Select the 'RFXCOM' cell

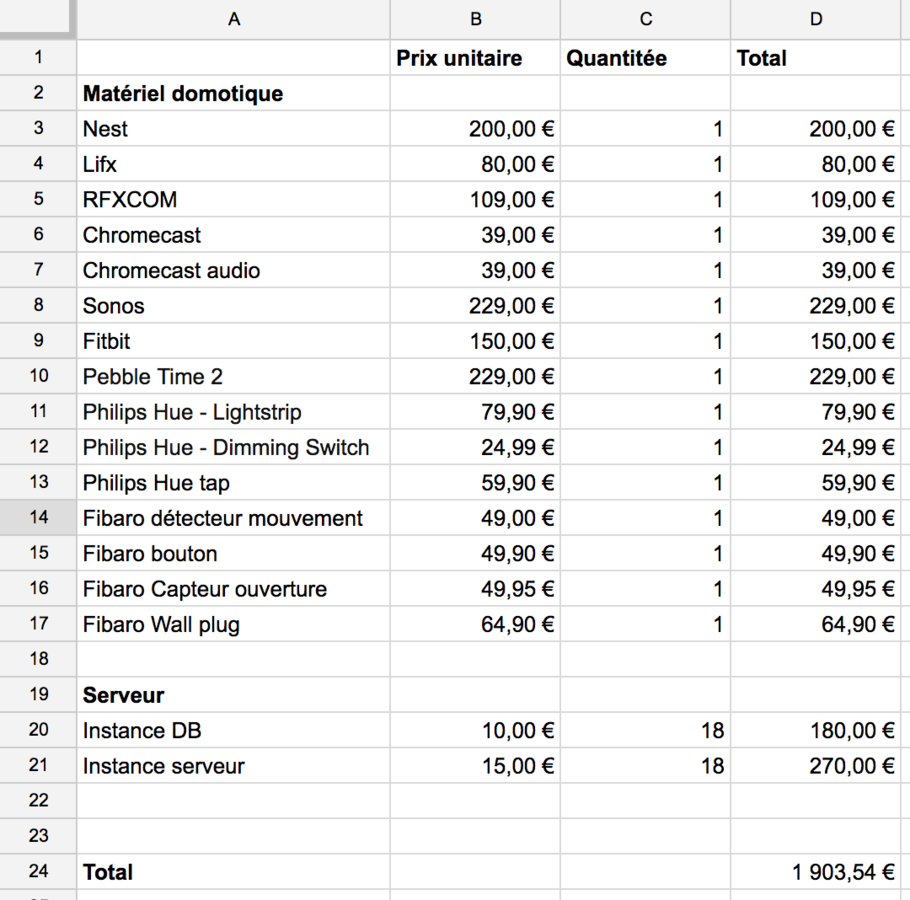coord(233,199)
